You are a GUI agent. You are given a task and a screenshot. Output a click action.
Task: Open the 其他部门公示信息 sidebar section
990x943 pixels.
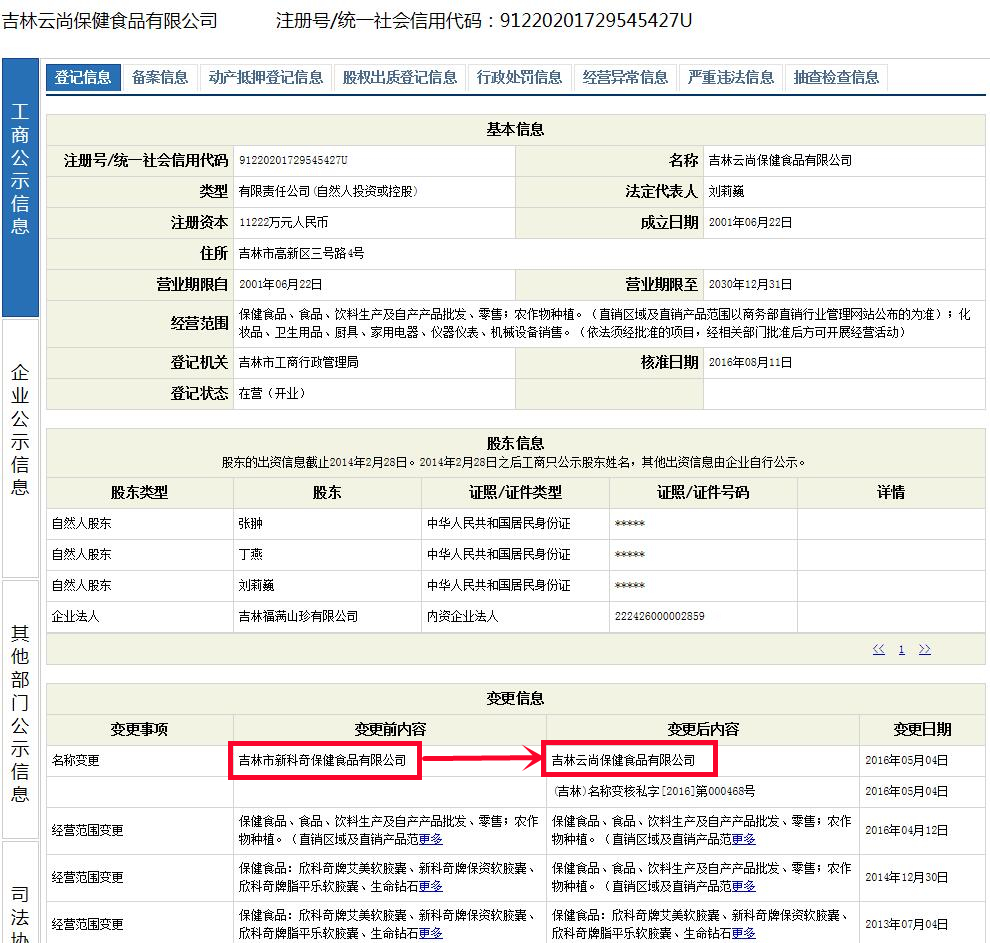click(20, 709)
